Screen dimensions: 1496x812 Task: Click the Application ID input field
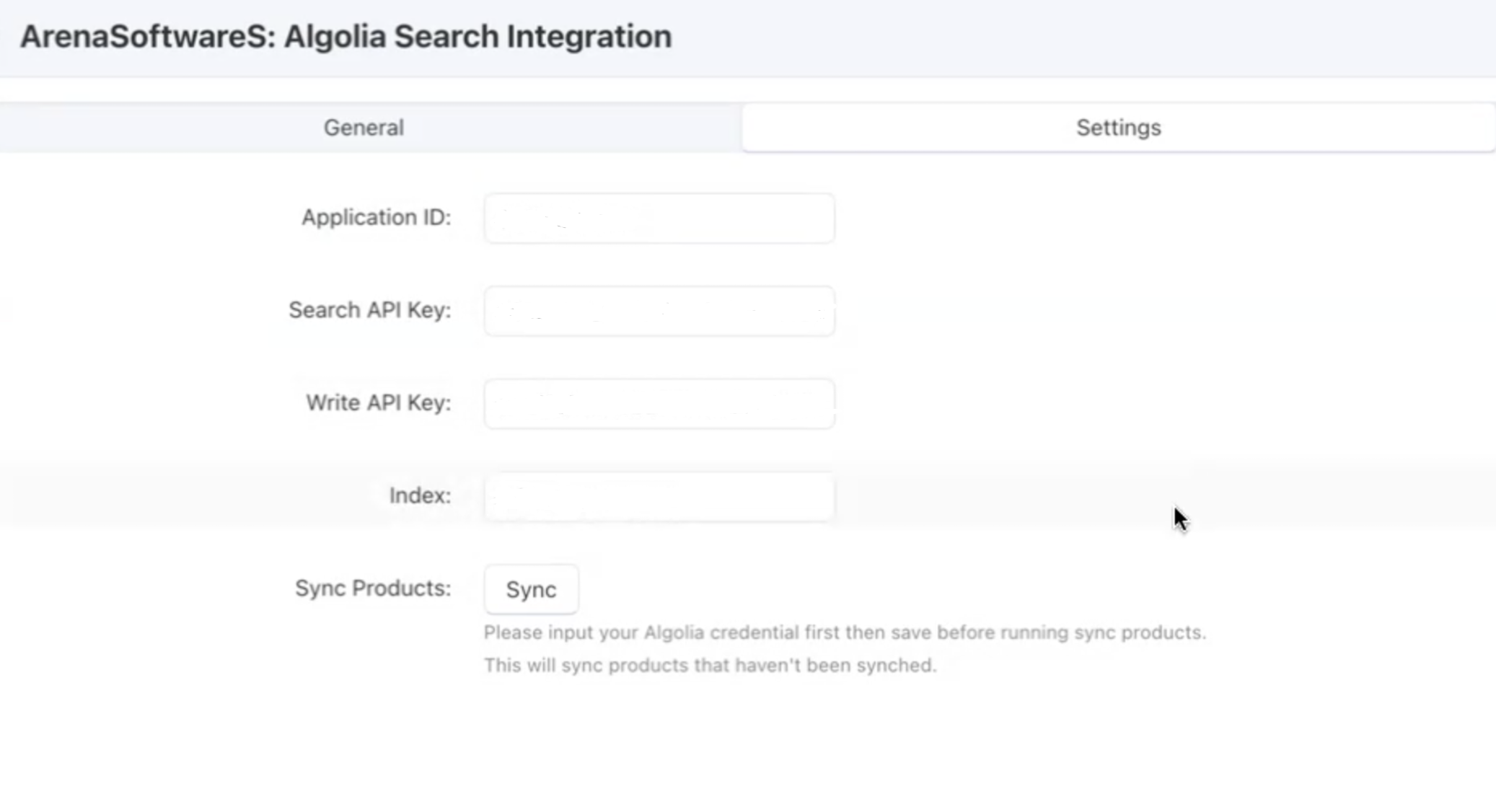pyautogui.click(x=659, y=218)
